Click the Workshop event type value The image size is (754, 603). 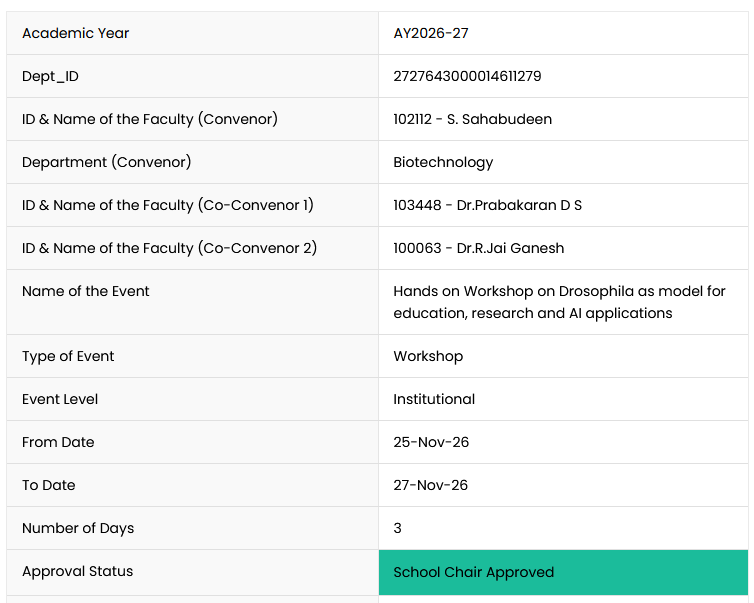428,356
